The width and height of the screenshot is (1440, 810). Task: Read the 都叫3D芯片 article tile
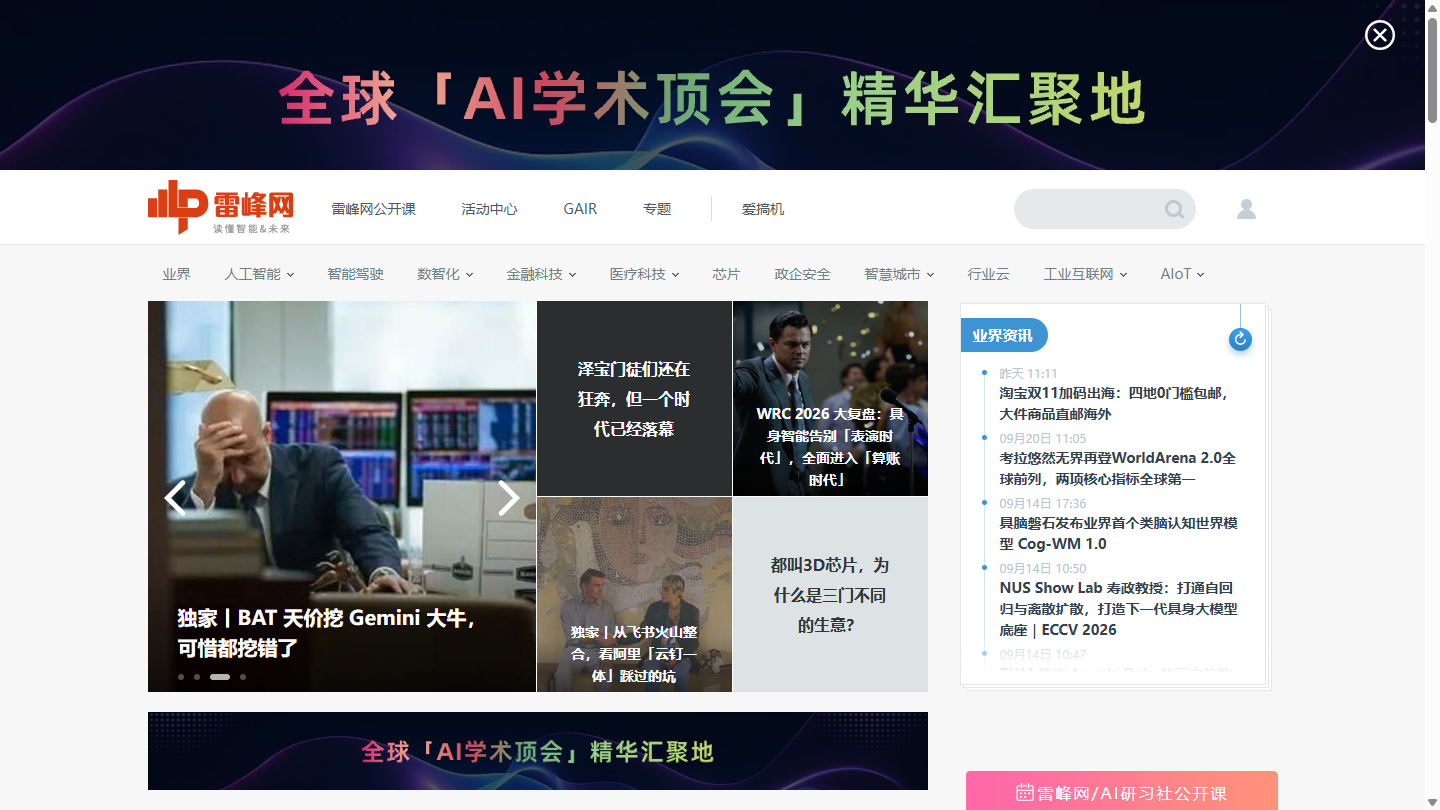click(x=830, y=594)
